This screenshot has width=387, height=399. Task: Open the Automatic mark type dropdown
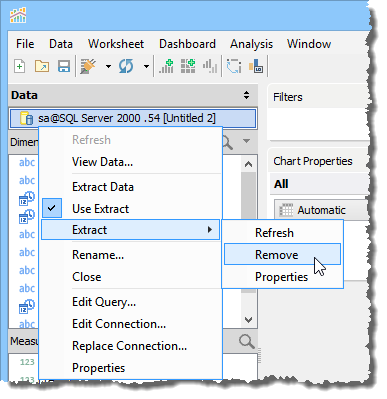[x=322, y=210]
